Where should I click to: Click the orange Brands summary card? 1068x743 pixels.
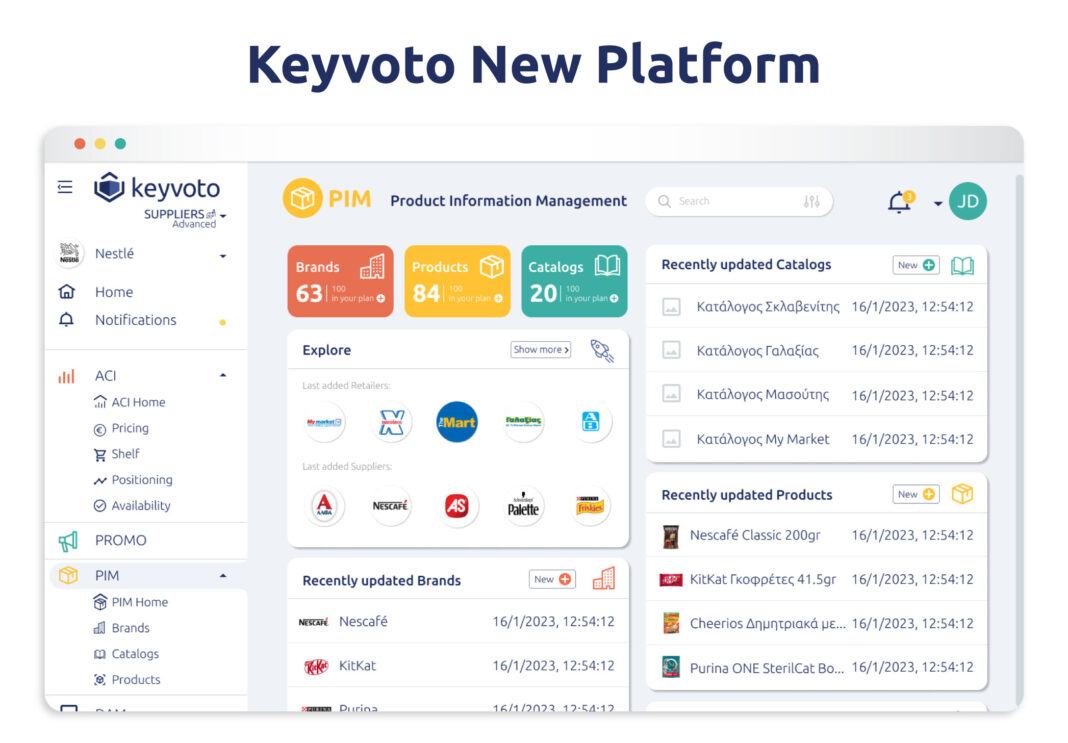point(340,281)
